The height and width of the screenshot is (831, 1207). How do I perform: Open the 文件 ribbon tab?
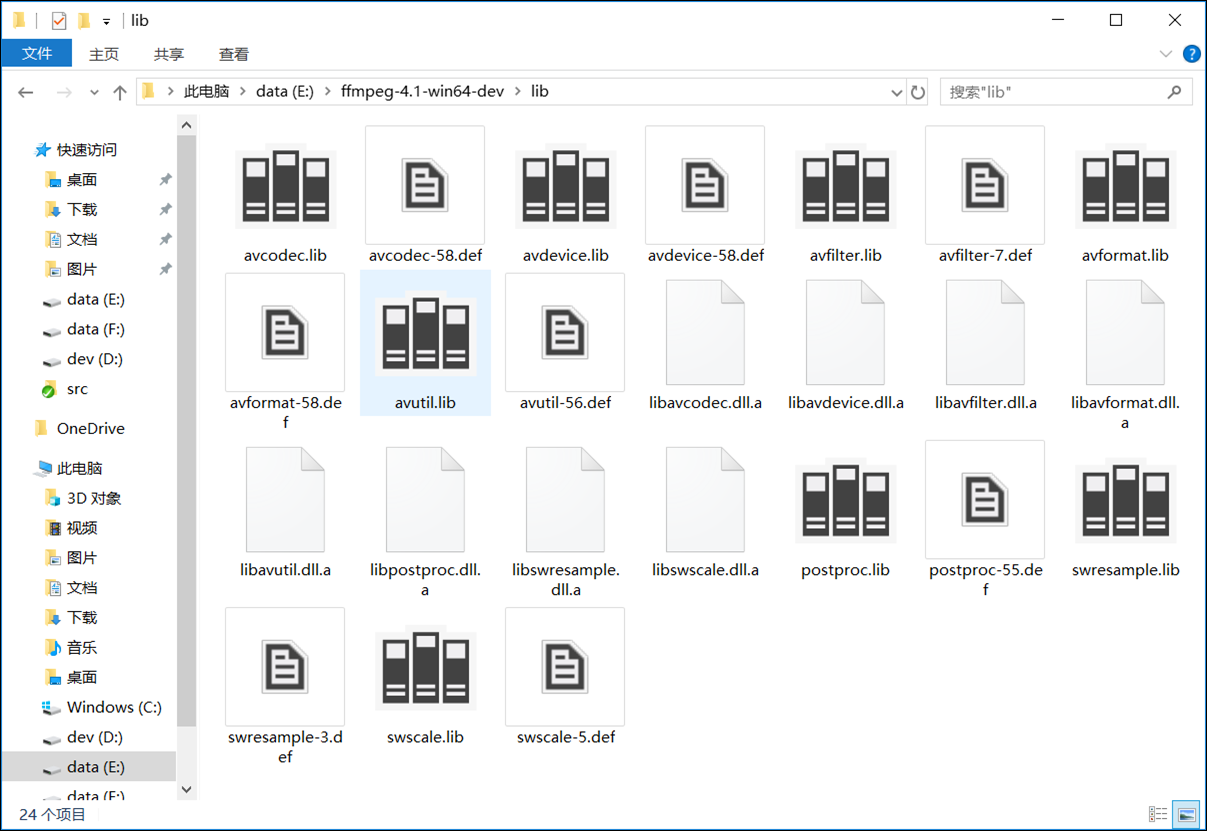click(37, 54)
